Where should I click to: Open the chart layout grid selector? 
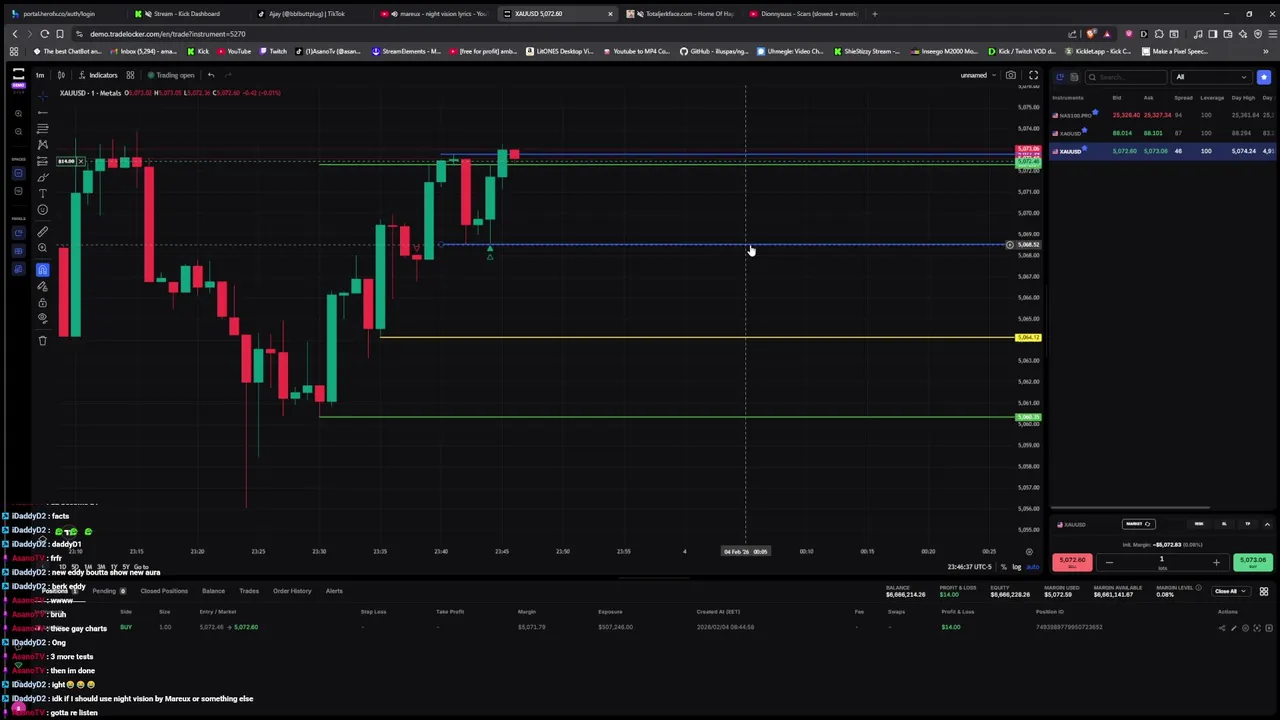[x=130, y=75]
